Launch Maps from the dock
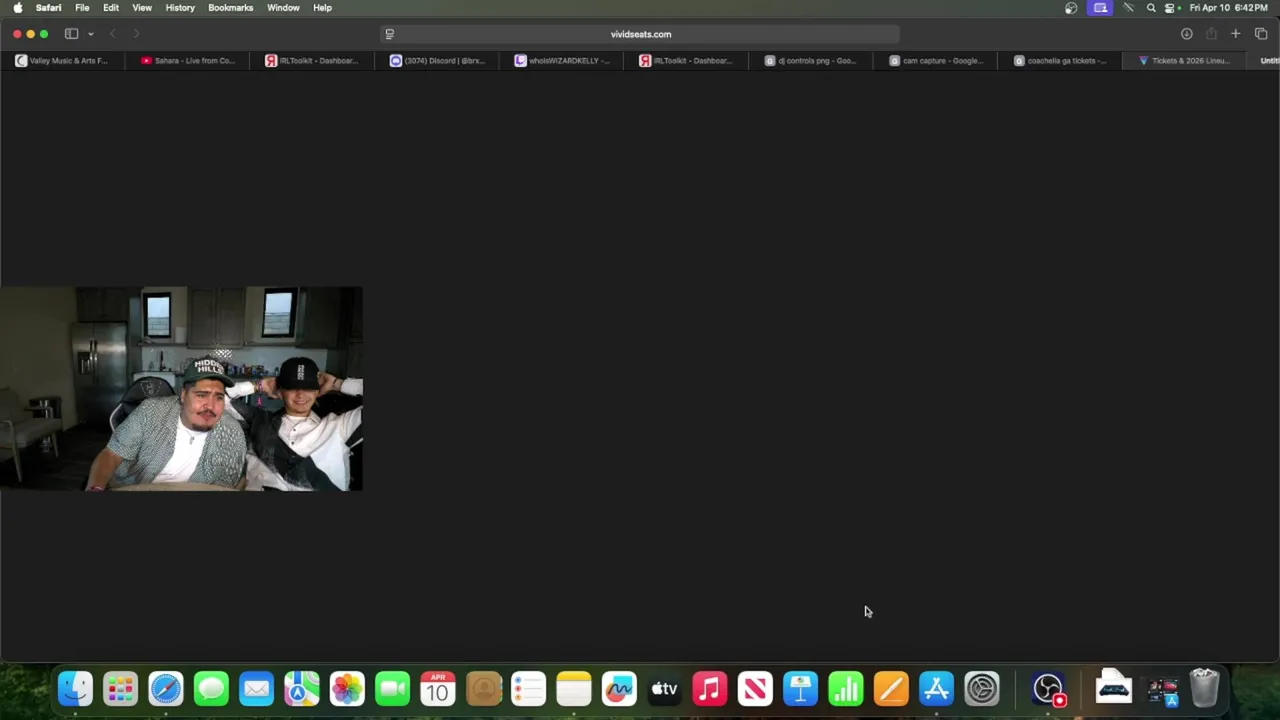 point(302,689)
